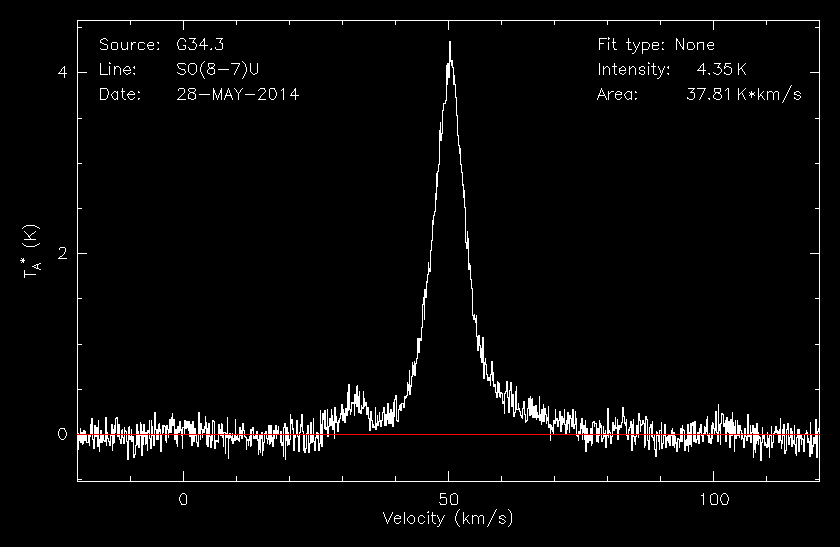Screen dimensions: 840x547
Task: Click the y-axis tick label 2
Action: 62,253
